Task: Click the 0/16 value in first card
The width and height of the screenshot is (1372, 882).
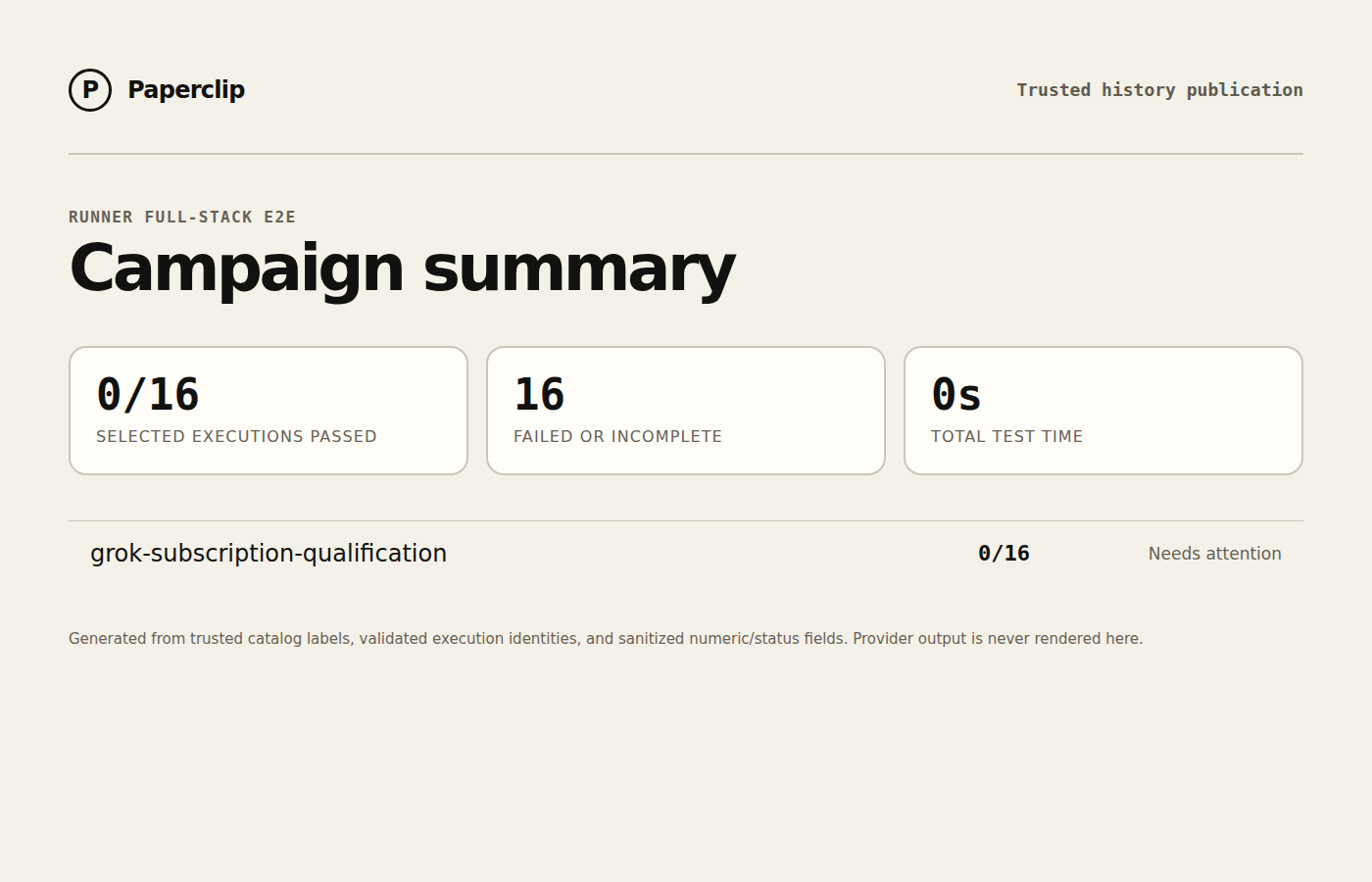Action: pos(148,395)
